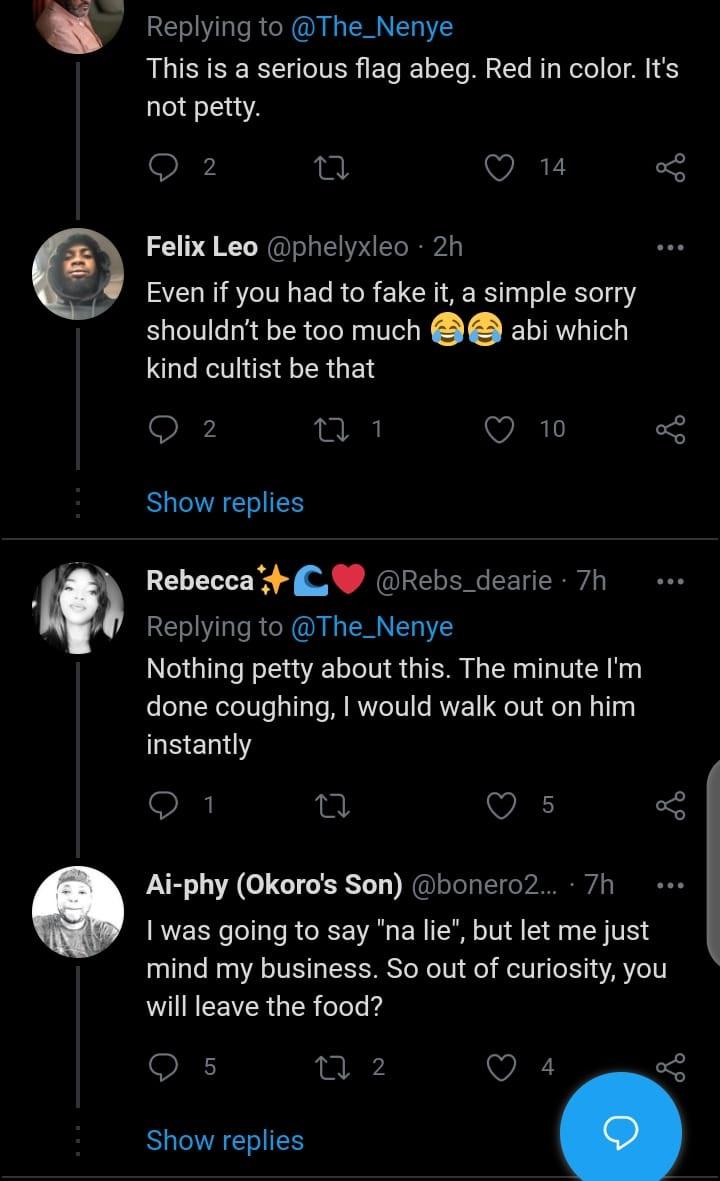Open @The_Nenye mention in Rebecca's reply
The height and width of the screenshot is (1181, 720).
(372, 627)
